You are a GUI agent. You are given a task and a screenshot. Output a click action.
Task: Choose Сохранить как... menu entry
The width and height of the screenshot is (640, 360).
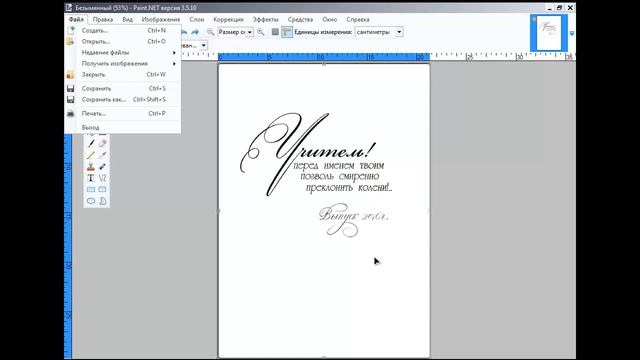pyautogui.click(x=123, y=100)
